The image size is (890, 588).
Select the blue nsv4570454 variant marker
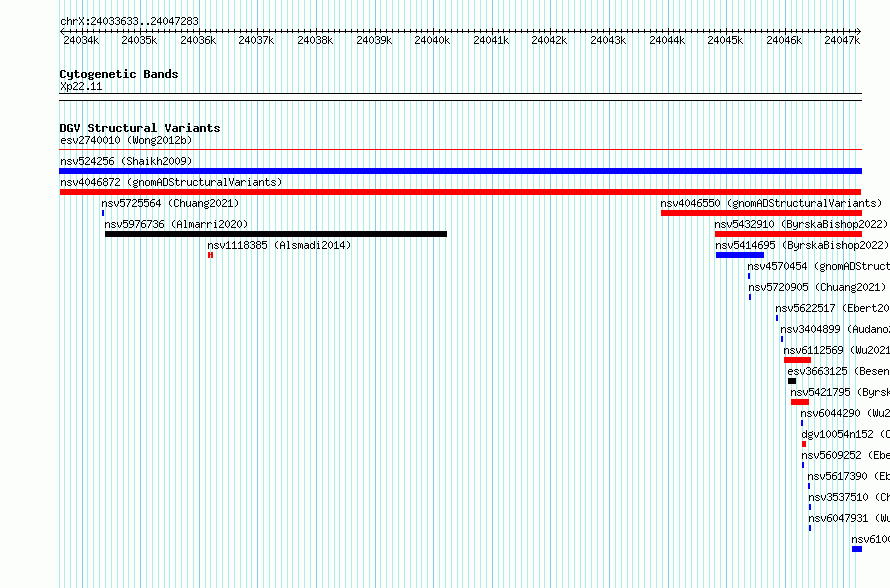click(749, 276)
